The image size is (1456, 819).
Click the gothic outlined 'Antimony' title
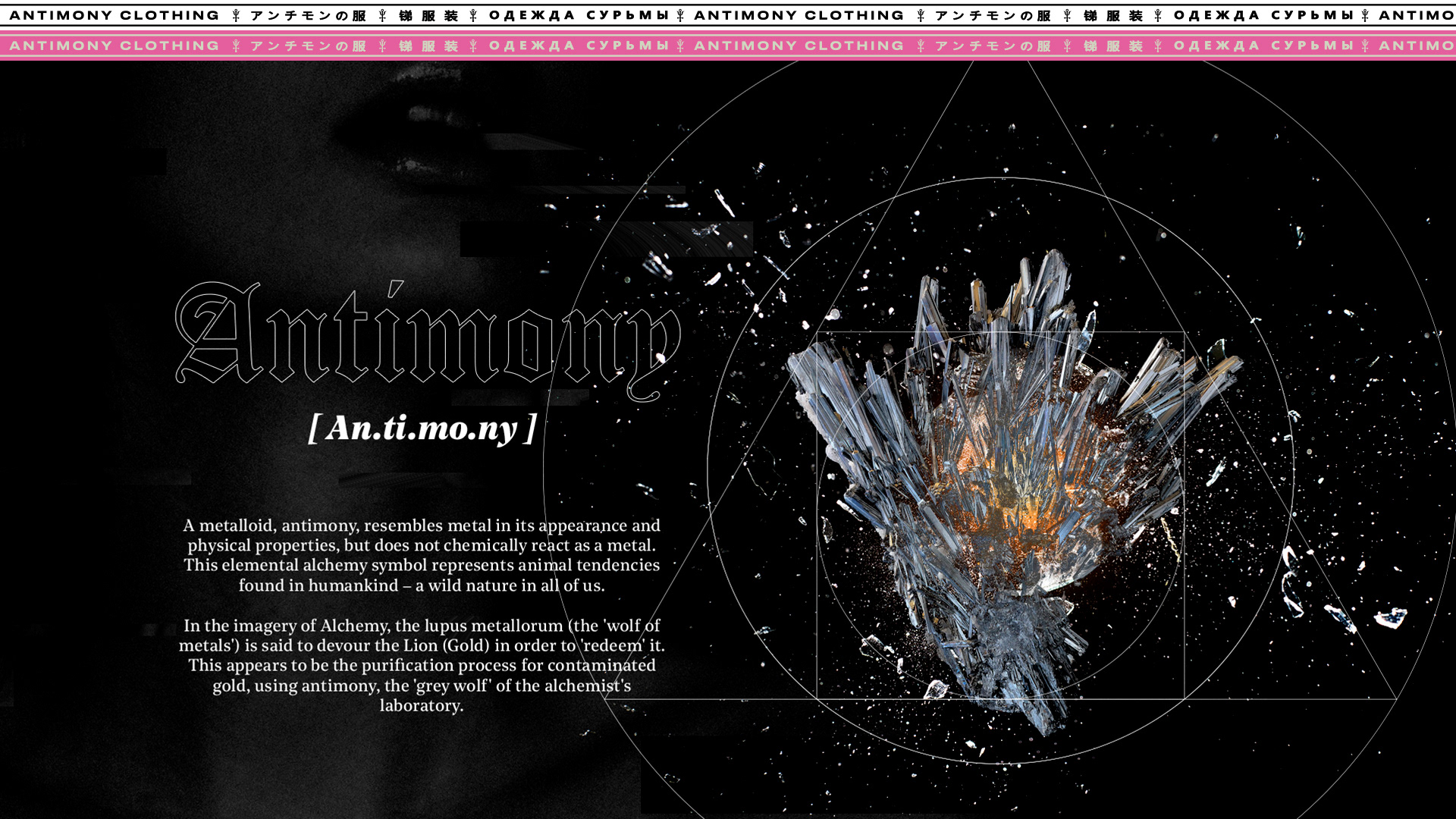(x=428, y=341)
